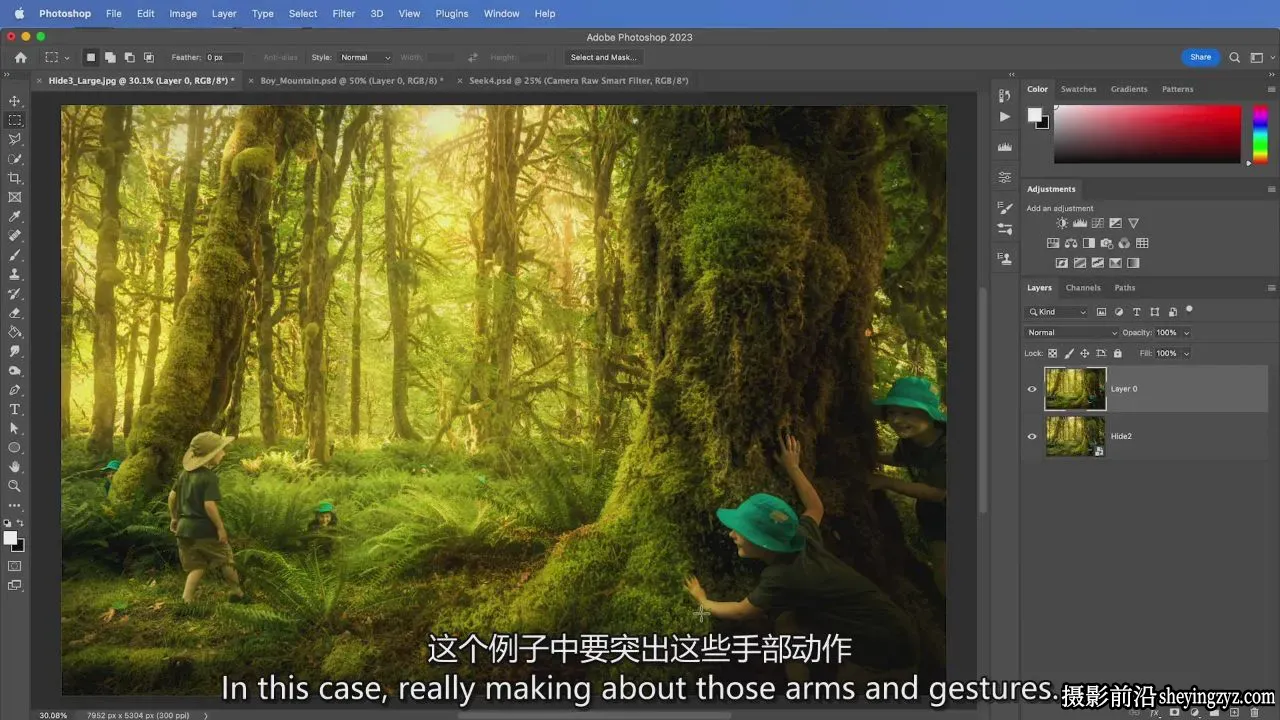Image resolution: width=1280 pixels, height=720 pixels.
Task: Select the Horizontal Type tool
Action: [15, 409]
